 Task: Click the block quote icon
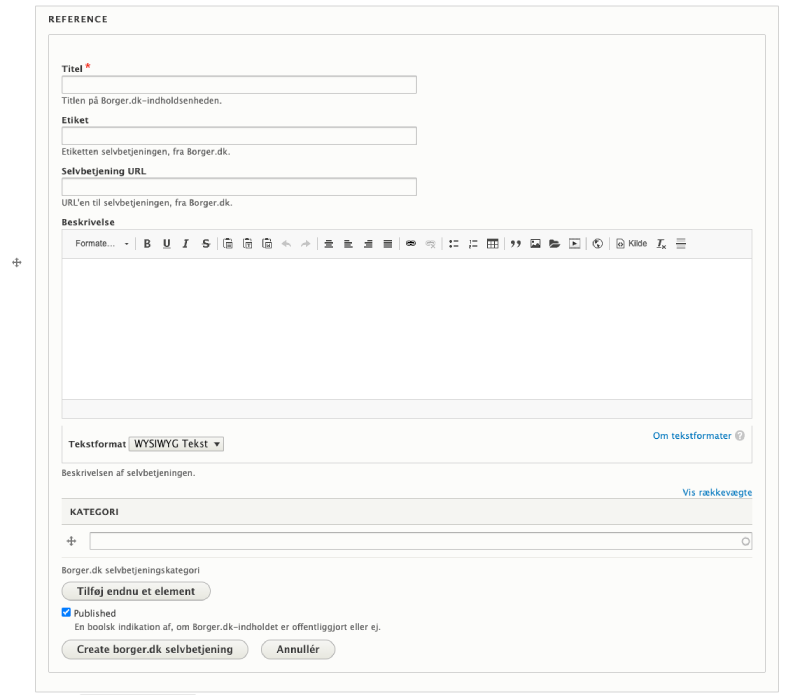[516, 244]
